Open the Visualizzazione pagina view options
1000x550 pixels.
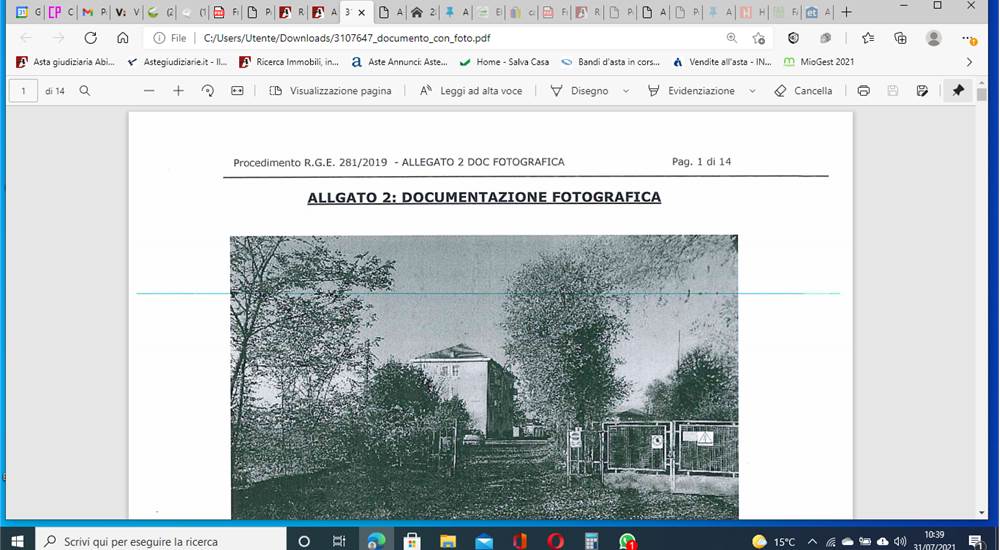[x=330, y=91]
